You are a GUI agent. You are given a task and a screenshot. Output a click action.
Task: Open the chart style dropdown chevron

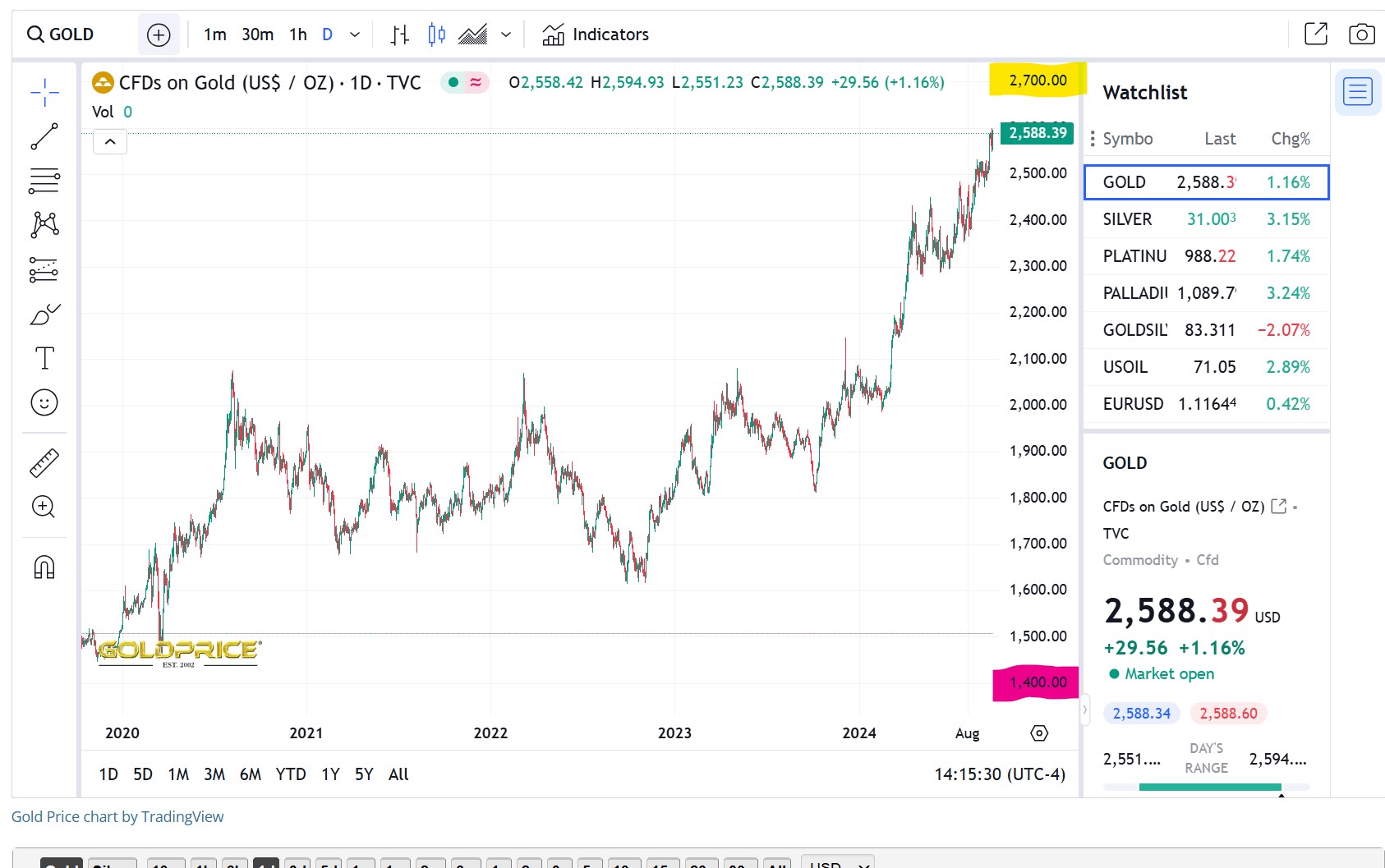pos(506,34)
